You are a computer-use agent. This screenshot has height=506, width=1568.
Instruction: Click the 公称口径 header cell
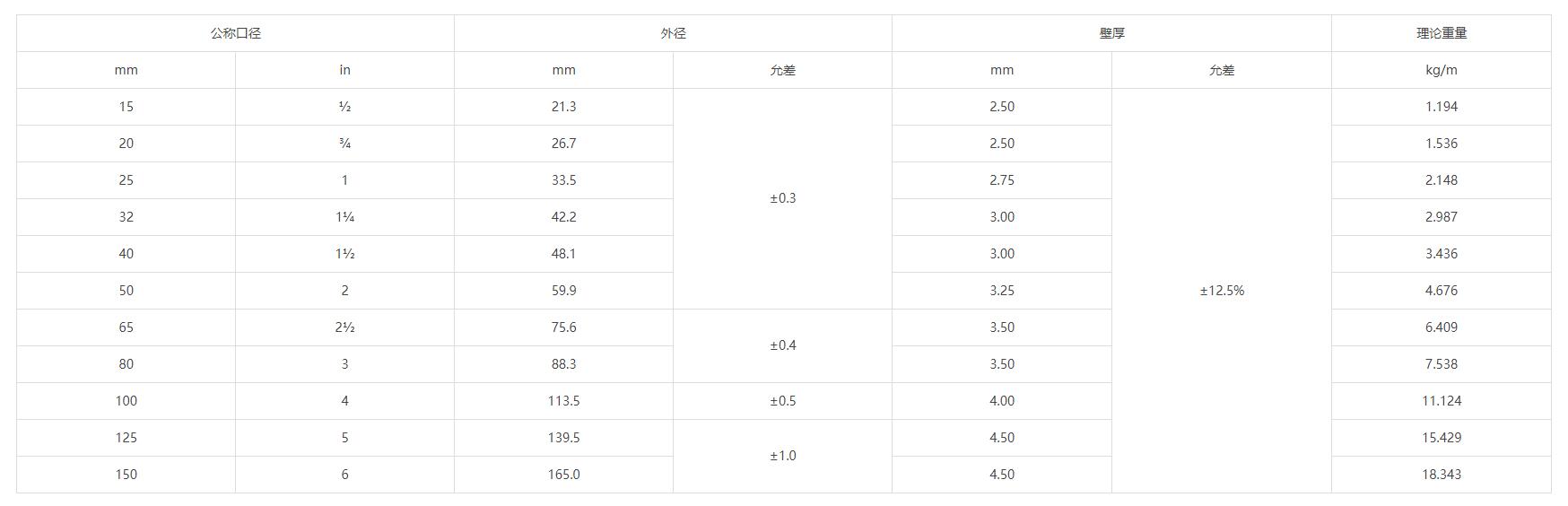coord(235,33)
